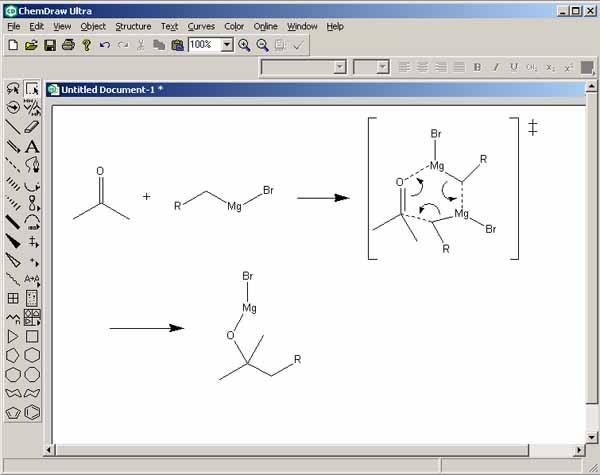
Task: Select the Cyclopentane Ring tool
Action: click(13, 356)
